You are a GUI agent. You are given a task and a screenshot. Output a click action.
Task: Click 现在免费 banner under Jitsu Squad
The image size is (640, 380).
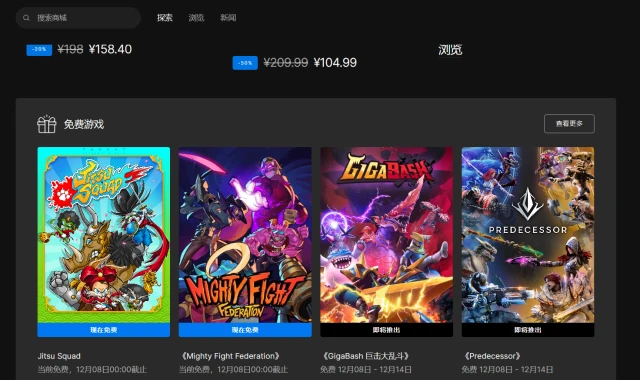coord(104,330)
